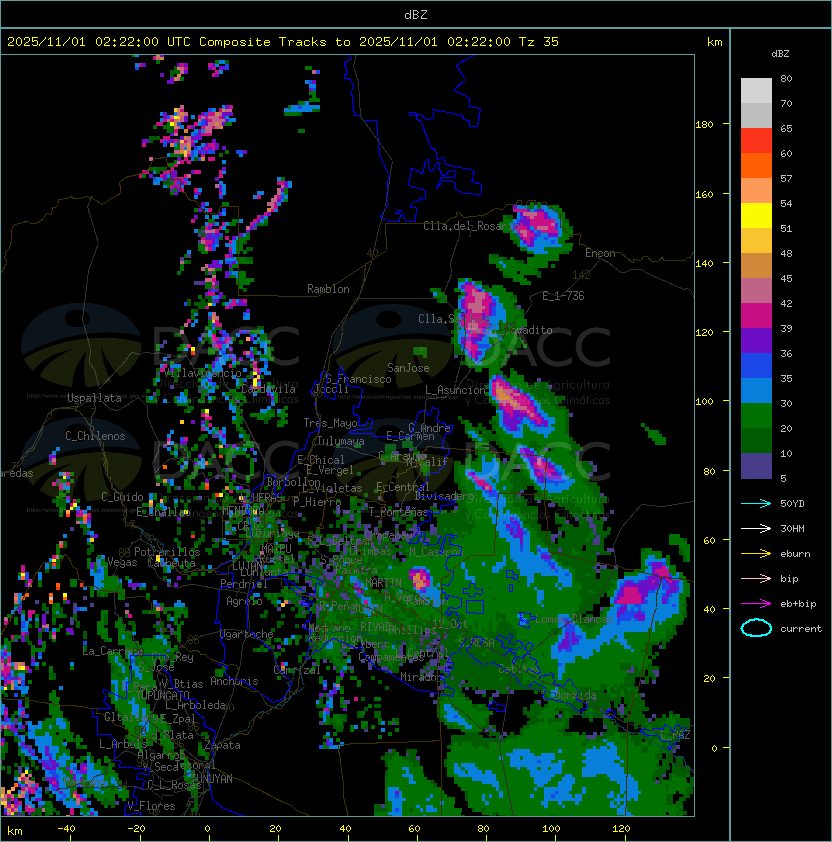Click the '-40' km mark on horizontal axis
The image size is (832, 842).
point(66,829)
